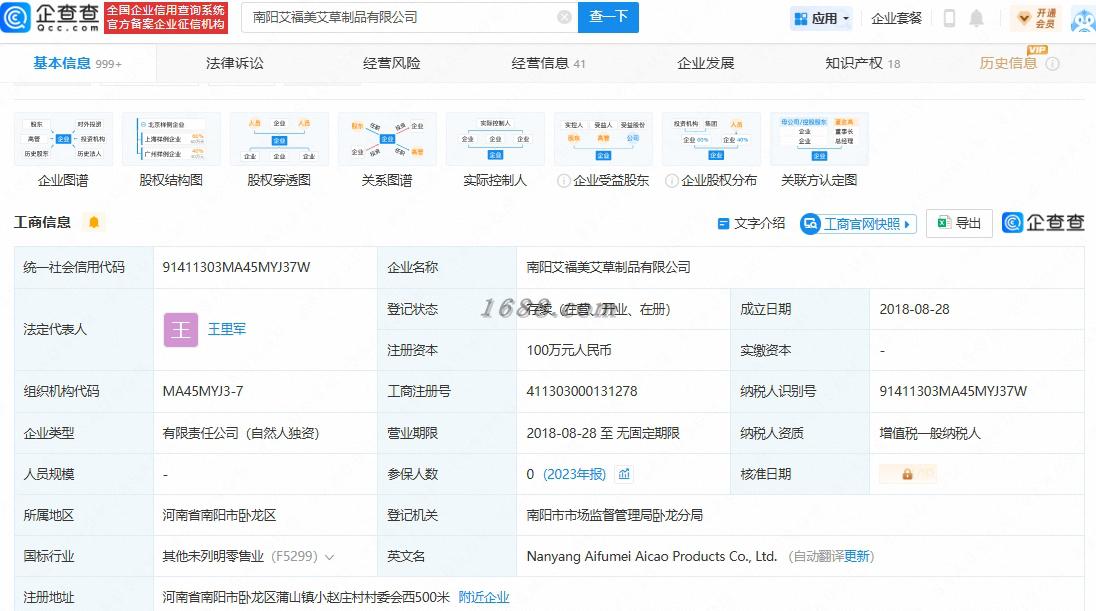Click the 工商注册号 value 411303000131278
1096x611 pixels.
pyautogui.click(x=582, y=391)
